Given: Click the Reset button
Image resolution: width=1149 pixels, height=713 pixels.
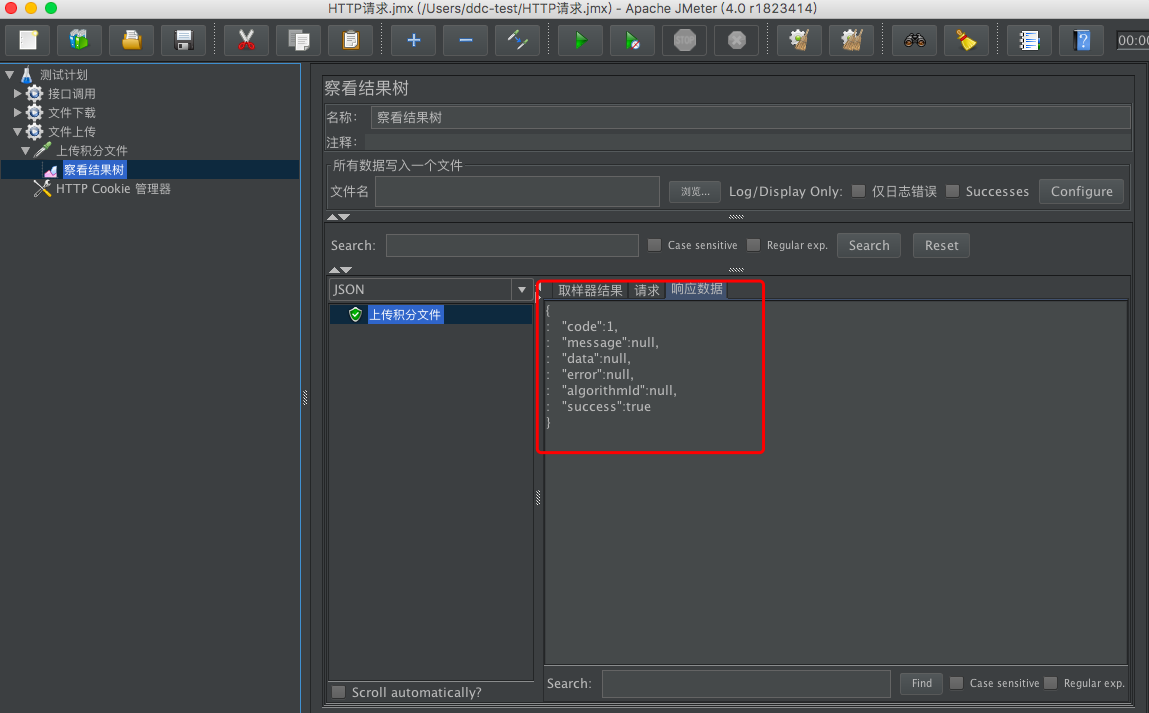Looking at the screenshot, I should [942, 245].
